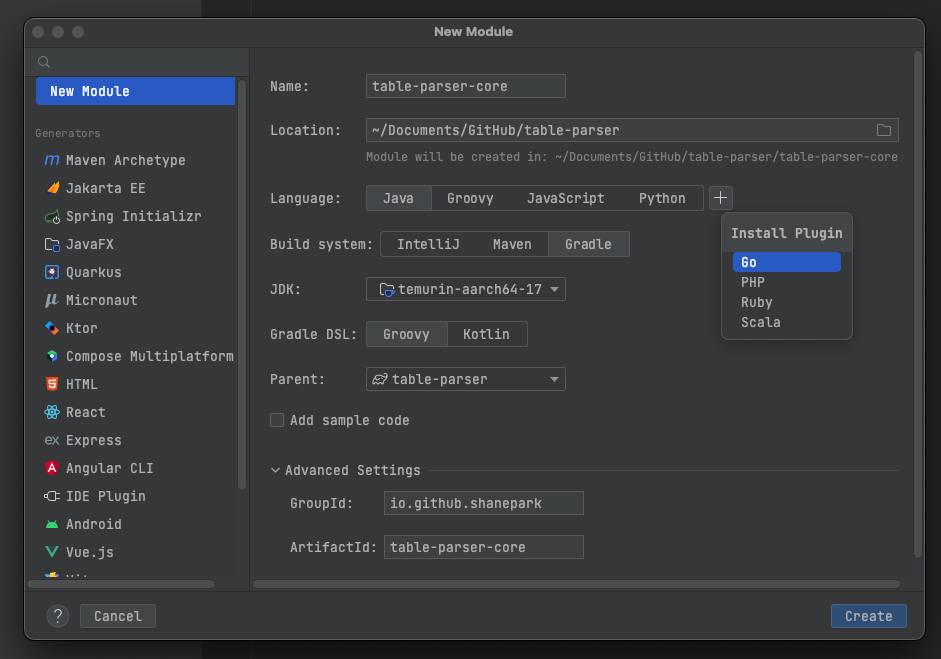The width and height of the screenshot is (941, 659).
Task: Click the sidebar horizontal scrollbar
Action: (x=121, y=584)
